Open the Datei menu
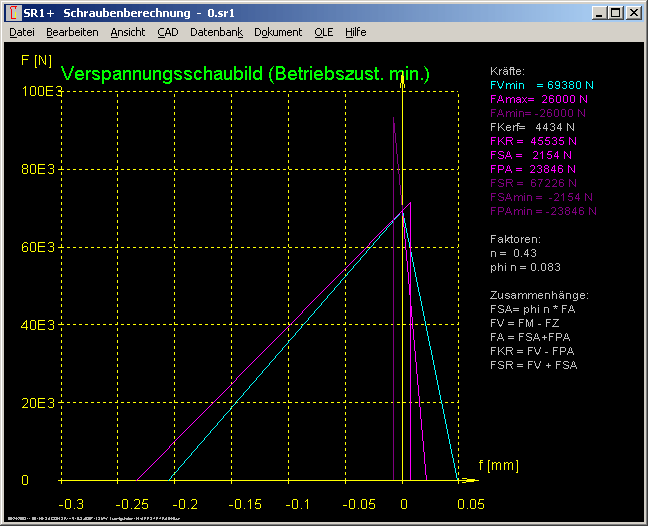The width and height of the screenshot is (648, 526). pyautogui.click(x=21, y=32)
